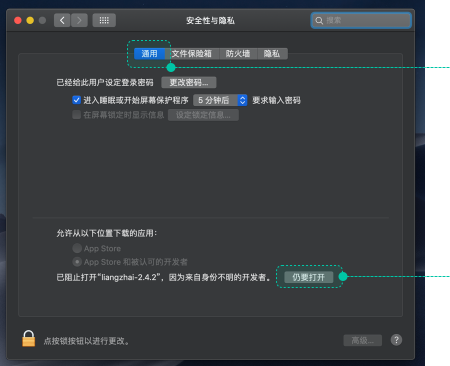The height and width of the screenshot is (366, 450).
Task: Go forward using the right chevron button
Action: click(x=79, y=20)
